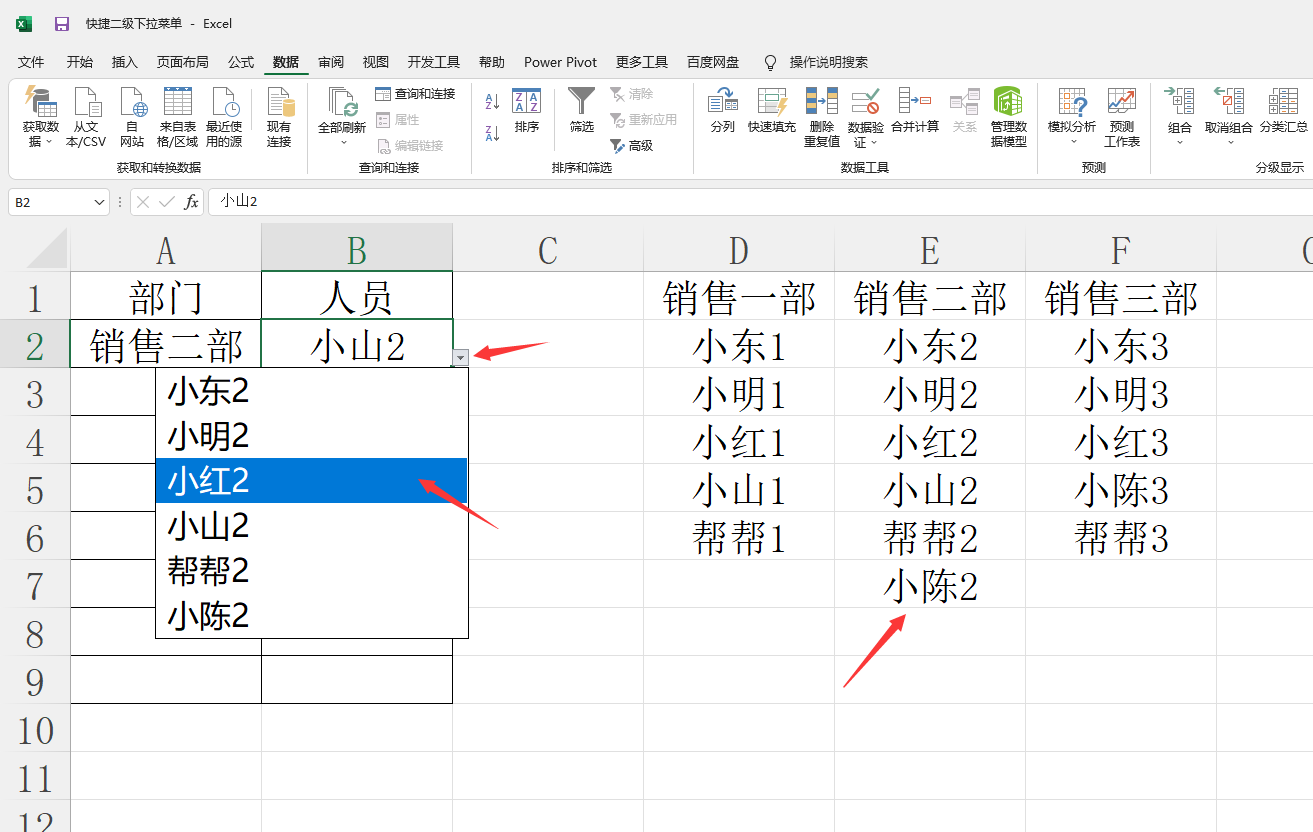This screenshot has width=1313, height=832.
Task: Choose highlighted 小红2 in dropdown list
Action: (x=311, y=481)
